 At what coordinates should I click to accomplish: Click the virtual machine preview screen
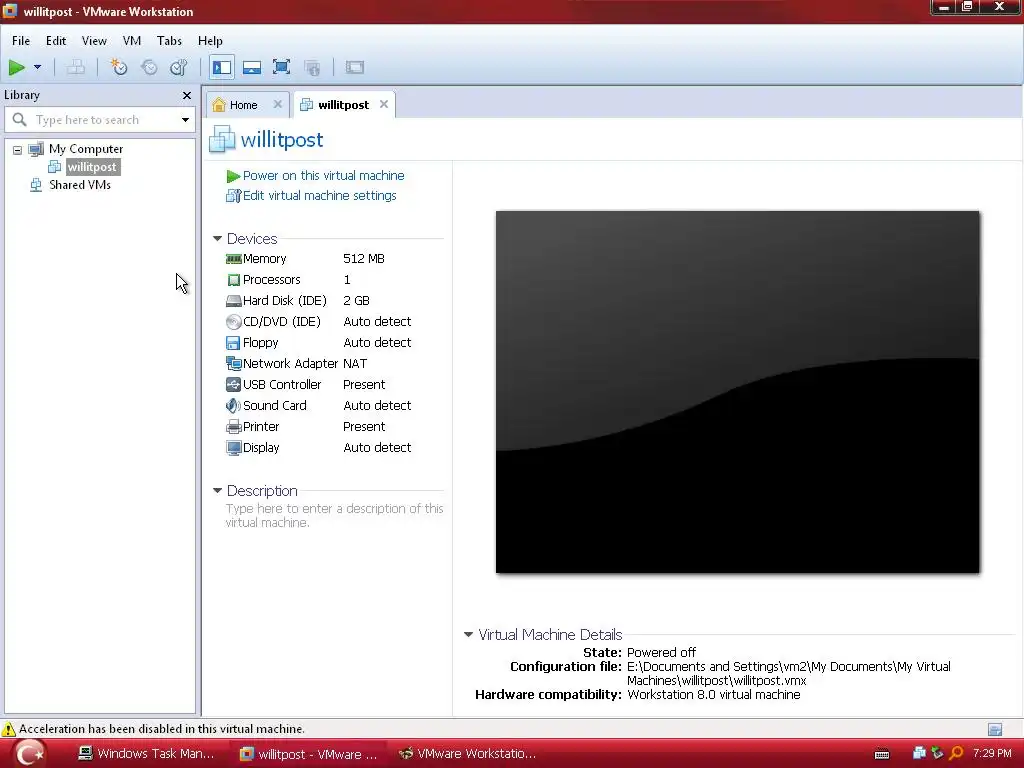click(x=737, y=392)
